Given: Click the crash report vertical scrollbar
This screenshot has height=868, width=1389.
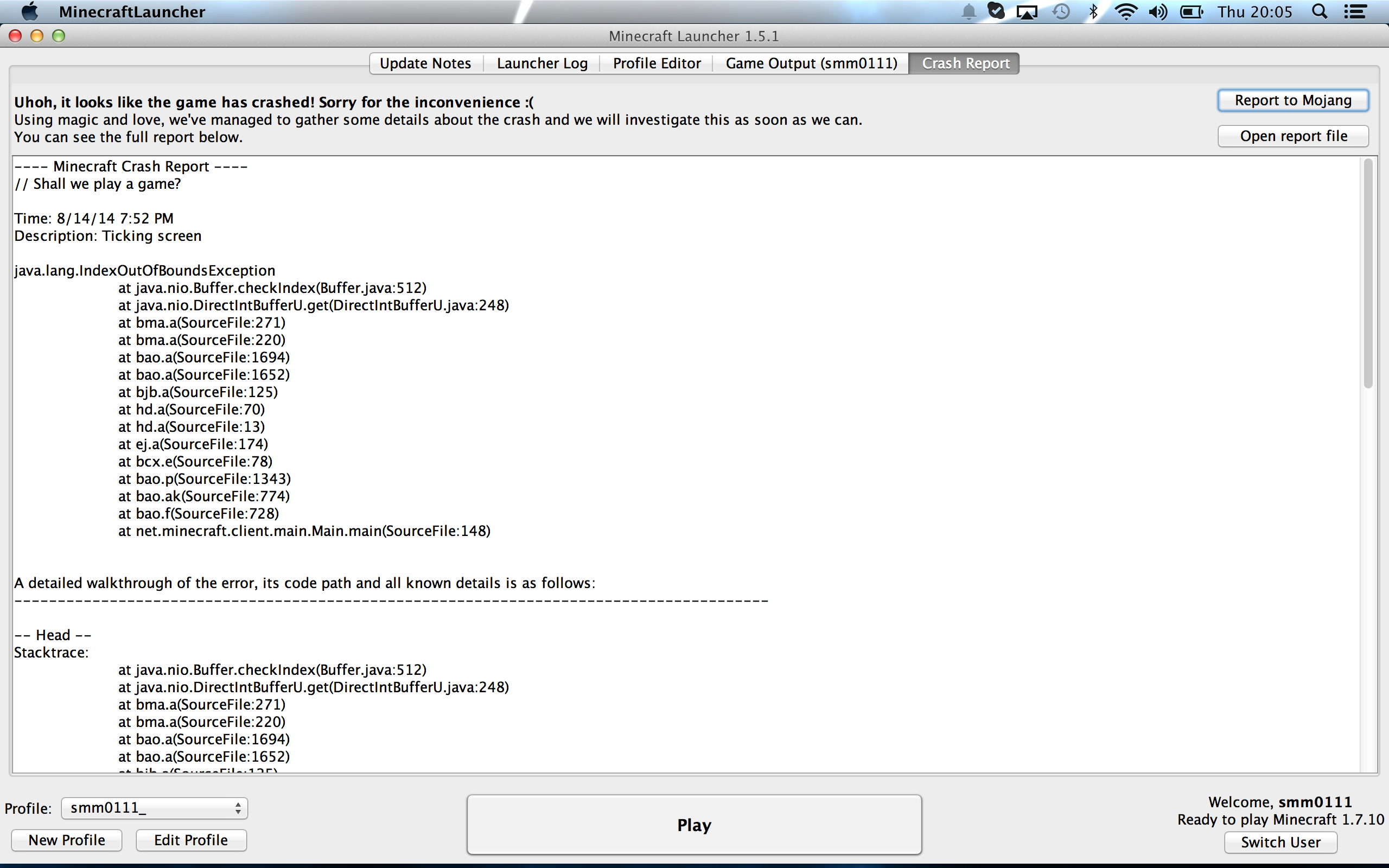Looking at the screenshot, I should (1368, 274).
